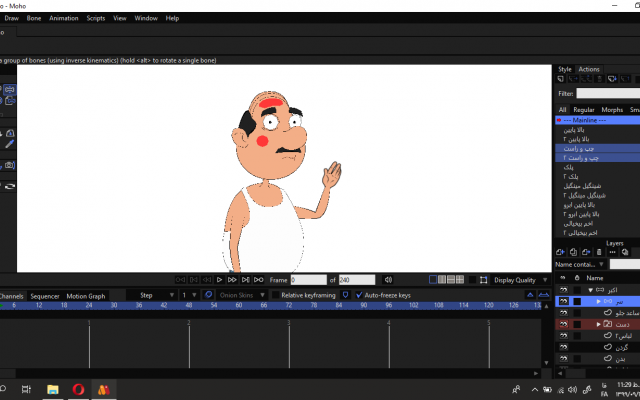Click the shield icon next to Relative keyframing
The width and height of the screenshot is (640, 400).
pos(345,295)
